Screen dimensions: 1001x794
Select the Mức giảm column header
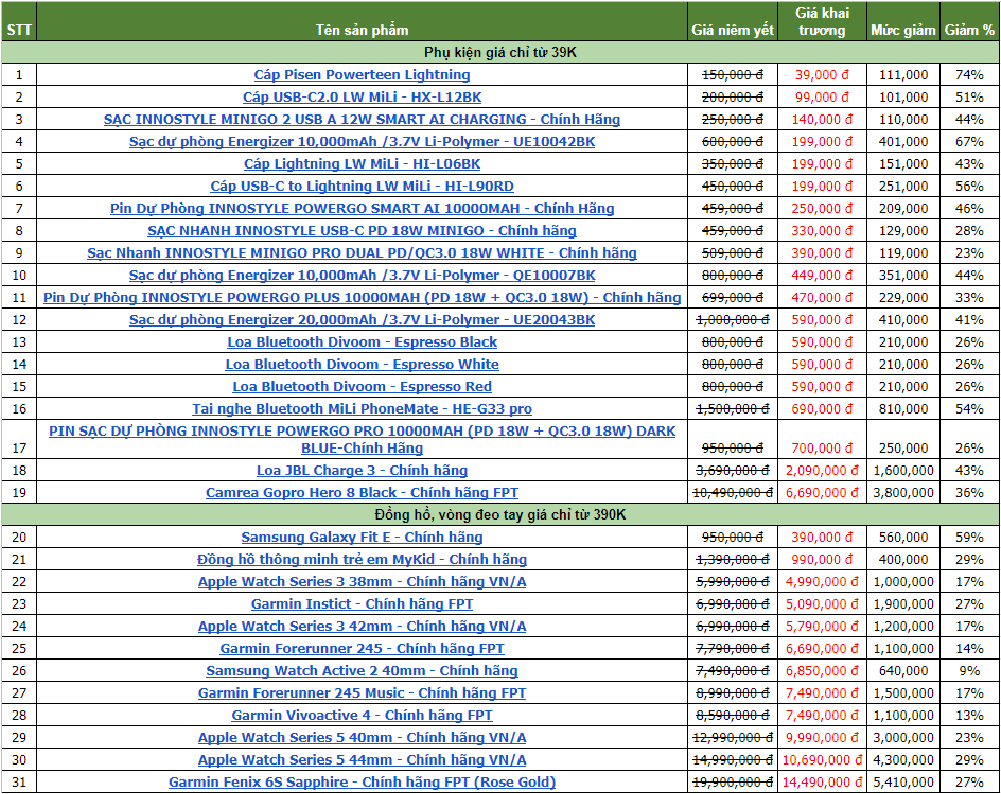click(x=903, y=22)
